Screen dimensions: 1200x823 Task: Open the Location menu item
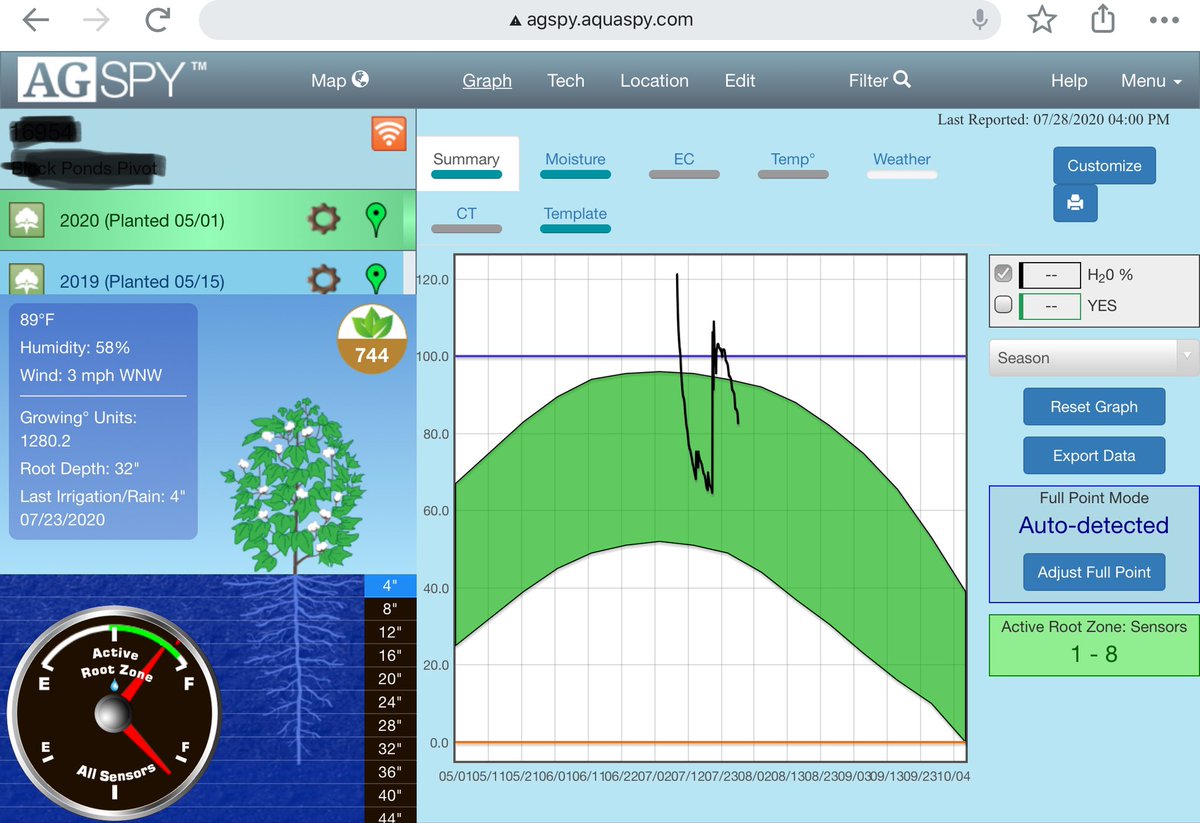(654, 81)
